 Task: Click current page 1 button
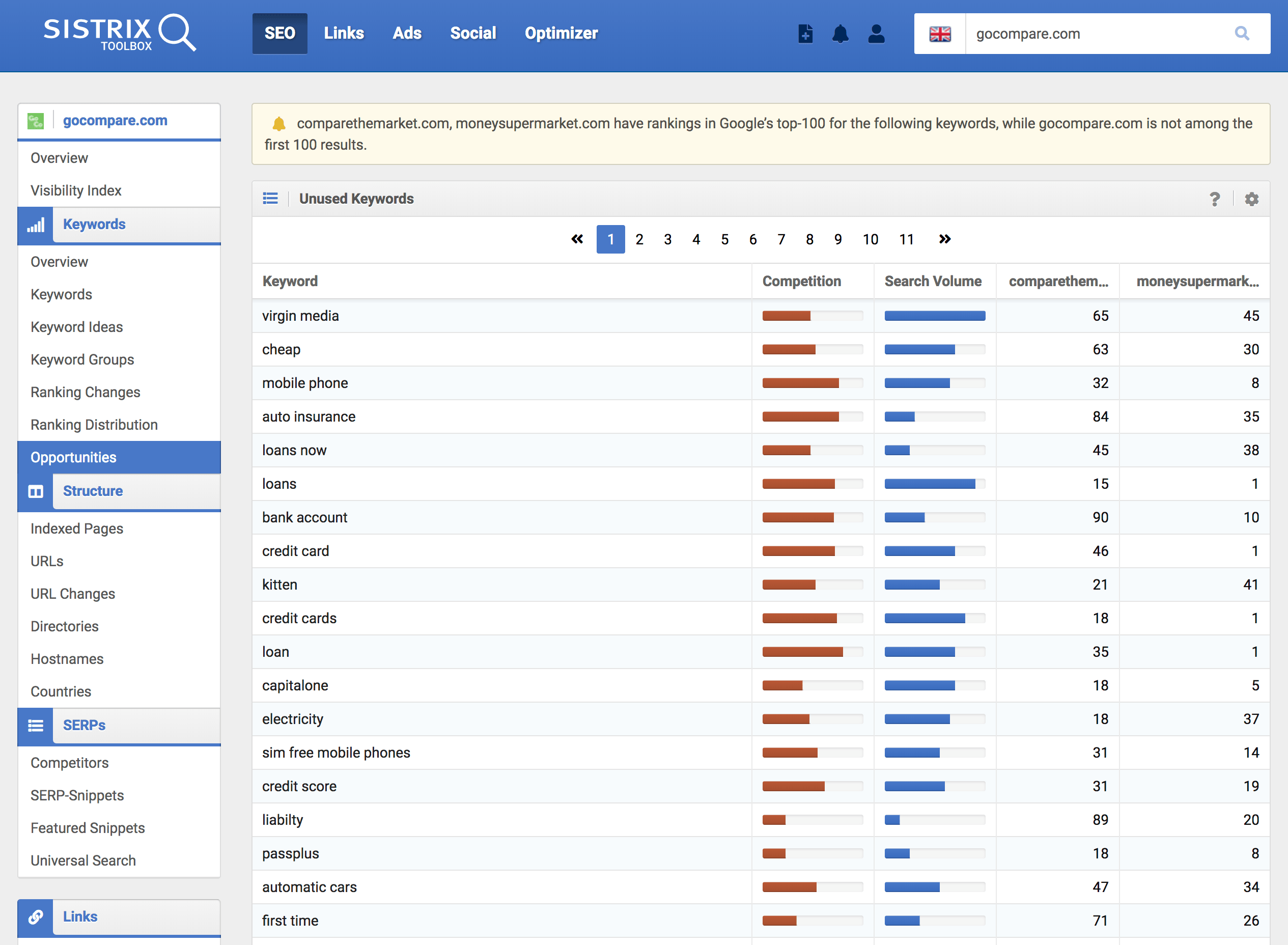point(611,239)
